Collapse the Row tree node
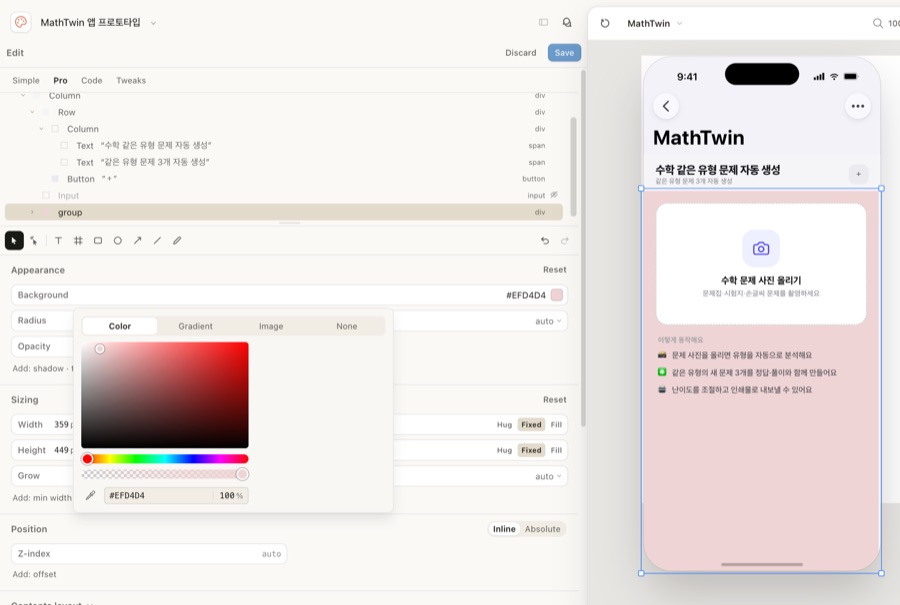900x605 pixels. click(32, 113)
